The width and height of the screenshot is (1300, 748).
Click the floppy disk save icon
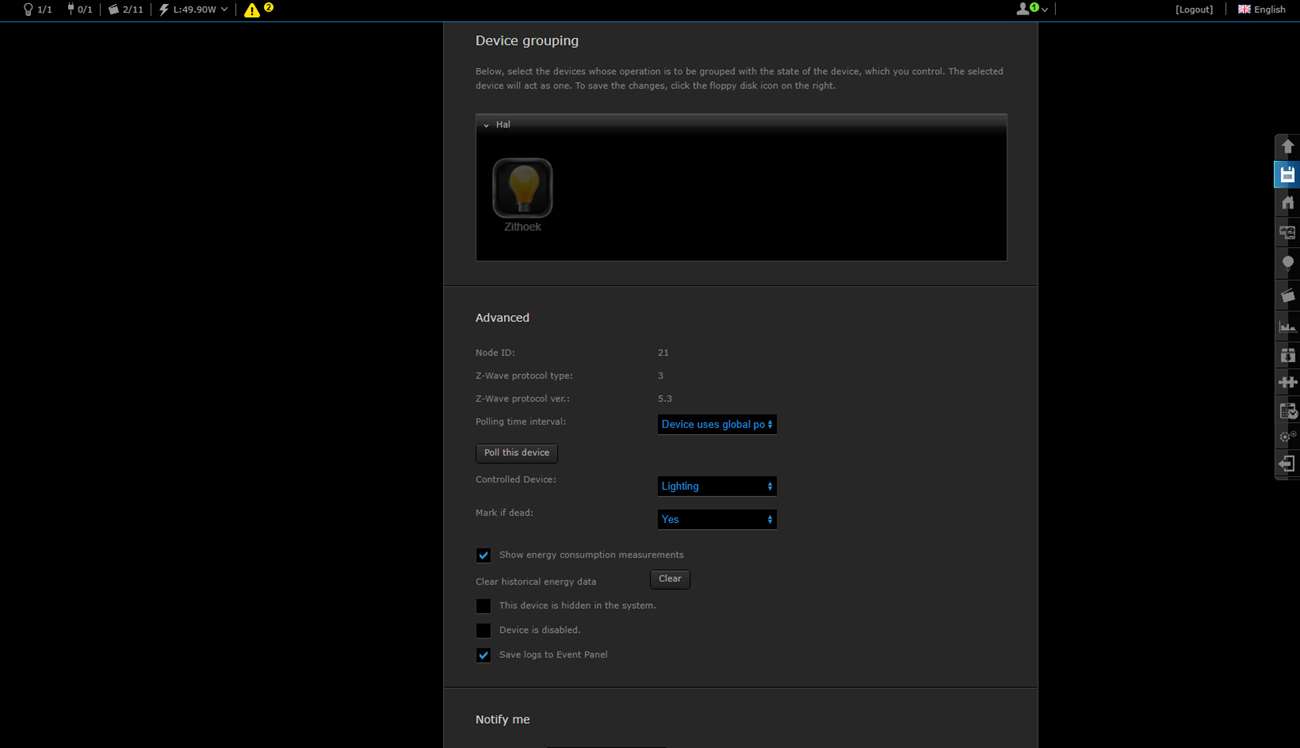[x=1287, y=175]
